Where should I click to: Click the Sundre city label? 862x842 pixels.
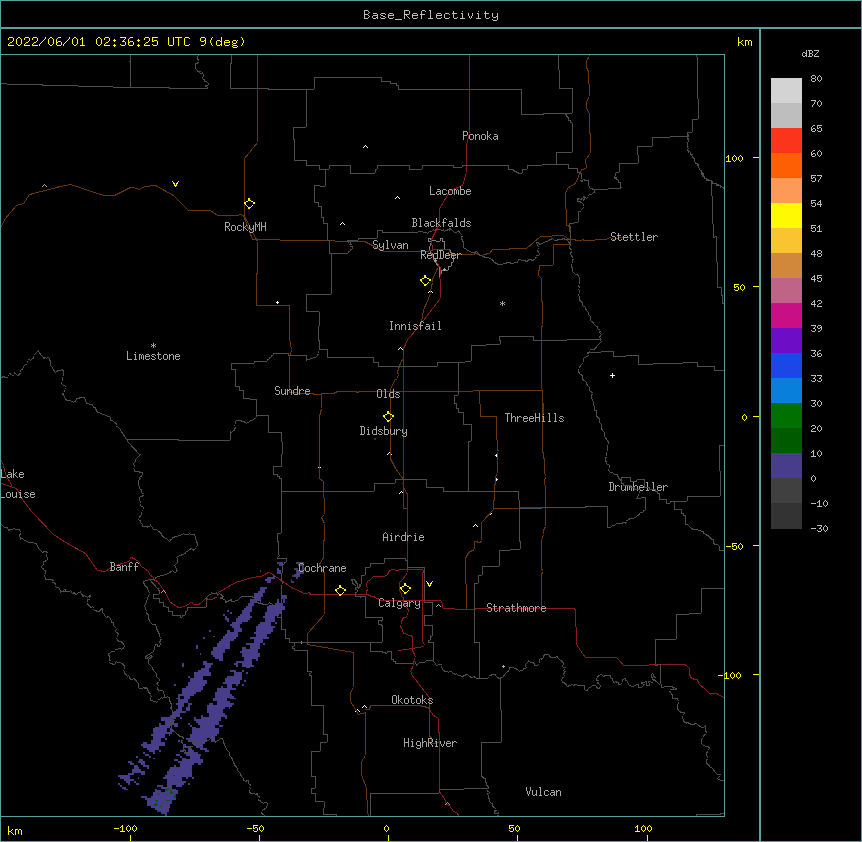(292, 391)
